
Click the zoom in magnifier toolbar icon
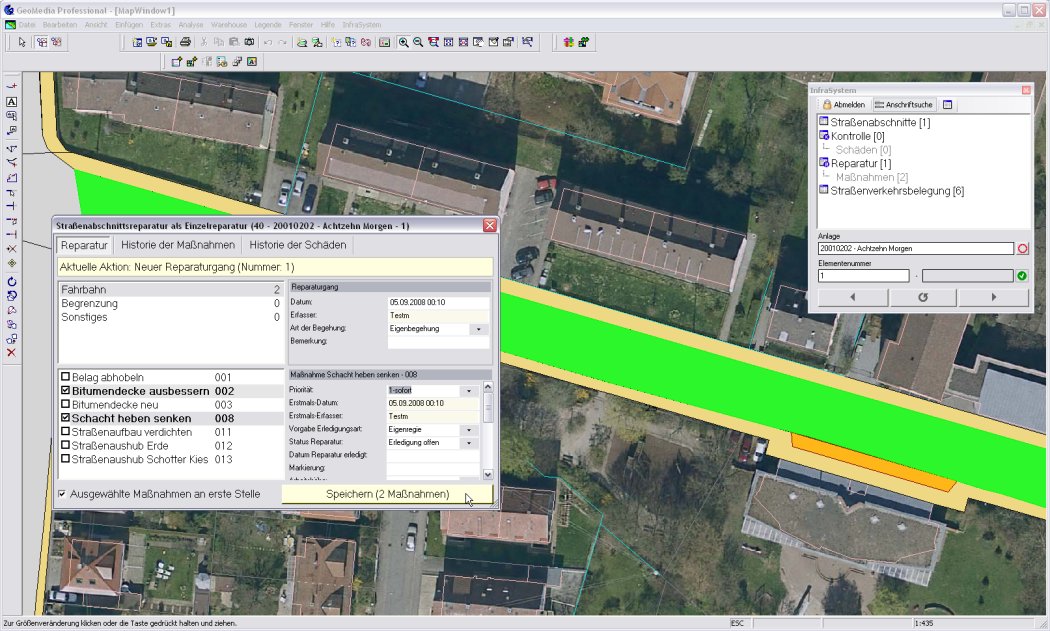tap(403, 43)
